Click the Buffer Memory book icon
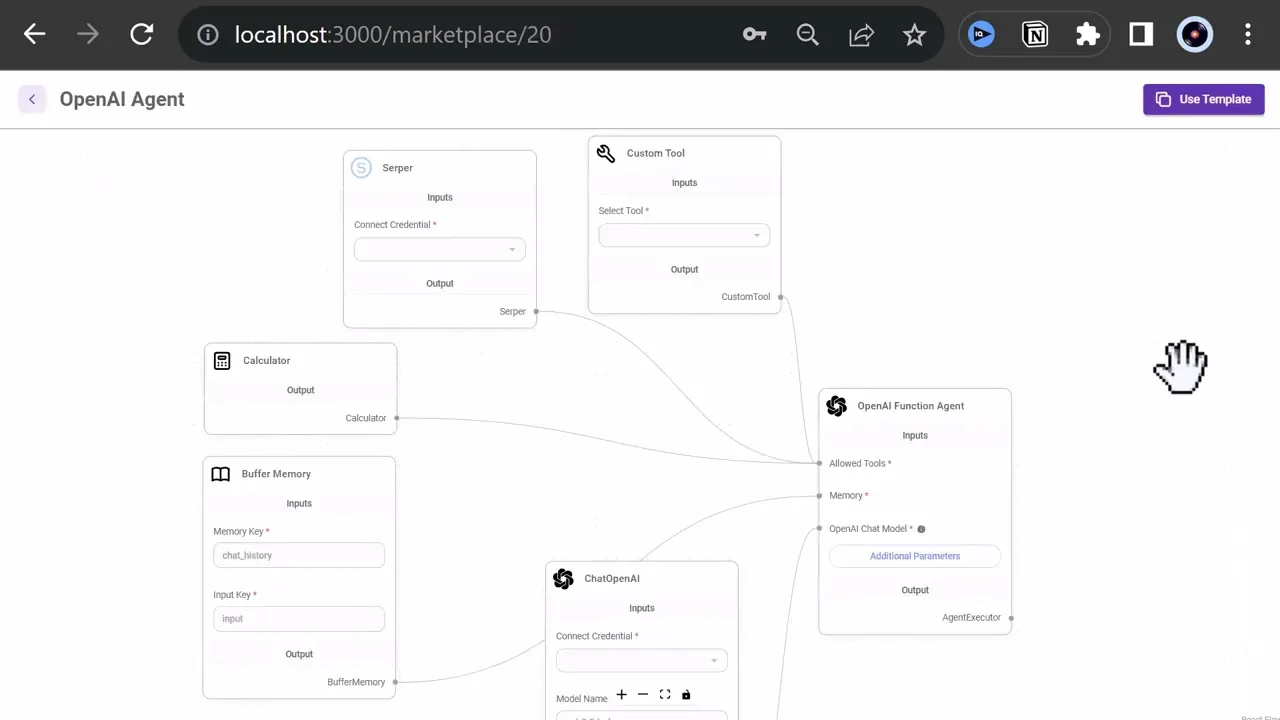This screenshot has height=720, width=1280. (x=221, y=474)
